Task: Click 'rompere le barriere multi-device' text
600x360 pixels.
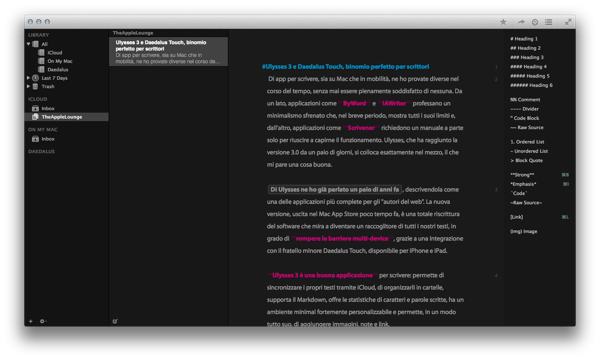Action: [342, 238]
